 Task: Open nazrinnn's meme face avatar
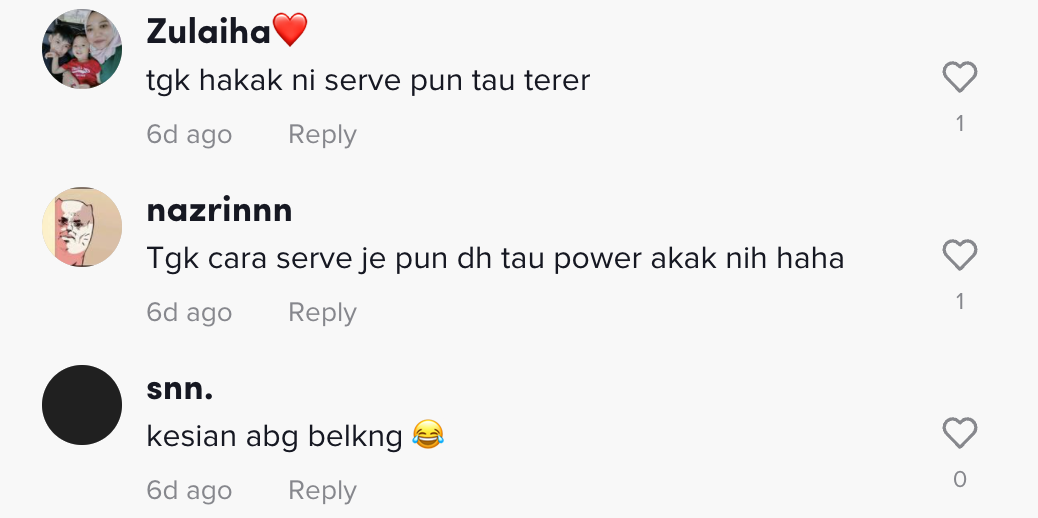[x=82, y=227]
